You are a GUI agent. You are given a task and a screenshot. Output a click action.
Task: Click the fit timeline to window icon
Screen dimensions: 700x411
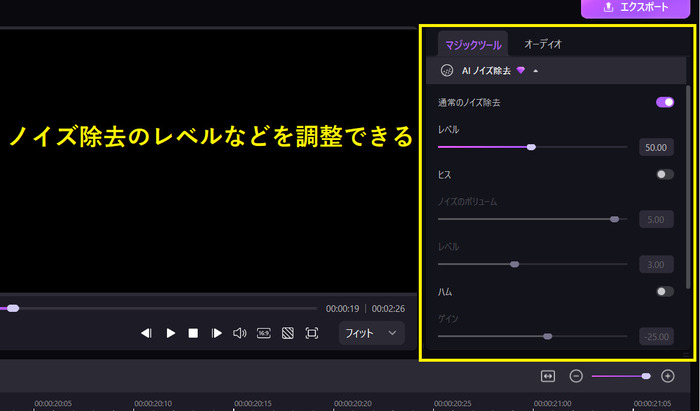pyautogui.click(x=548, y=376)
